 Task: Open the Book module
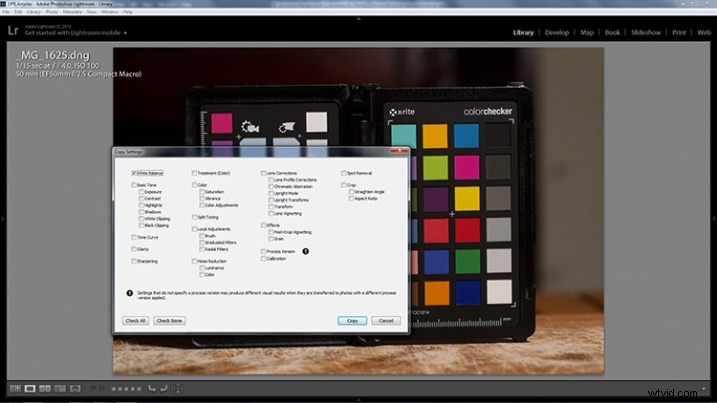(x=612, y=32)
